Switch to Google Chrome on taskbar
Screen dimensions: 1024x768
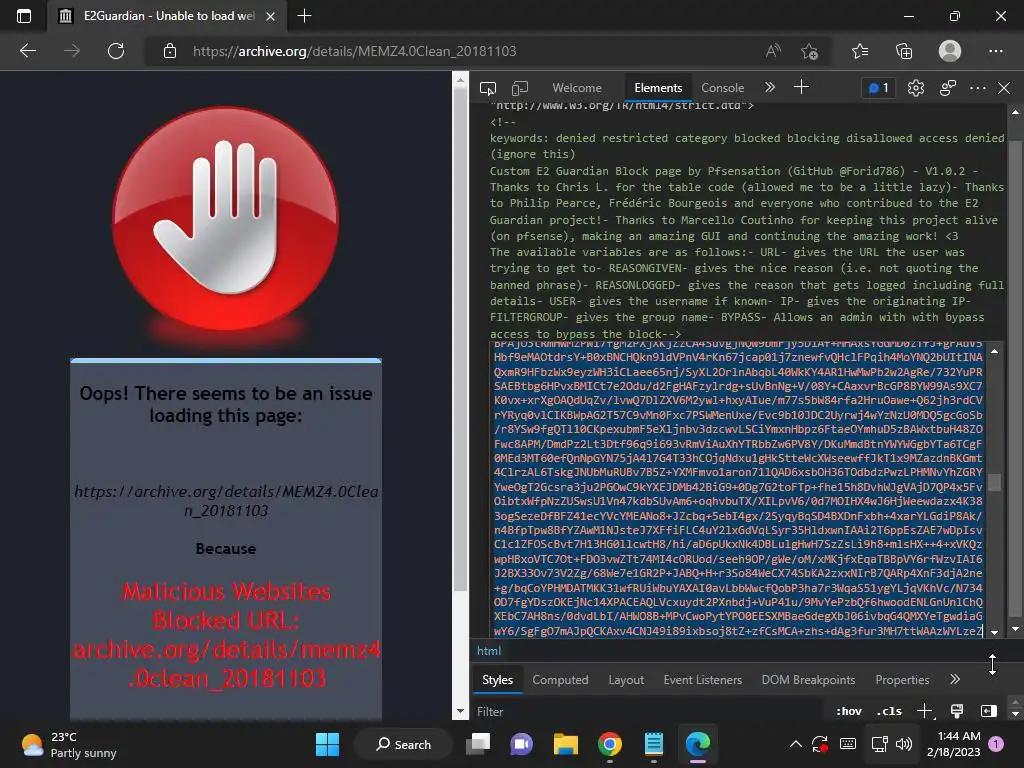point(609,744)
